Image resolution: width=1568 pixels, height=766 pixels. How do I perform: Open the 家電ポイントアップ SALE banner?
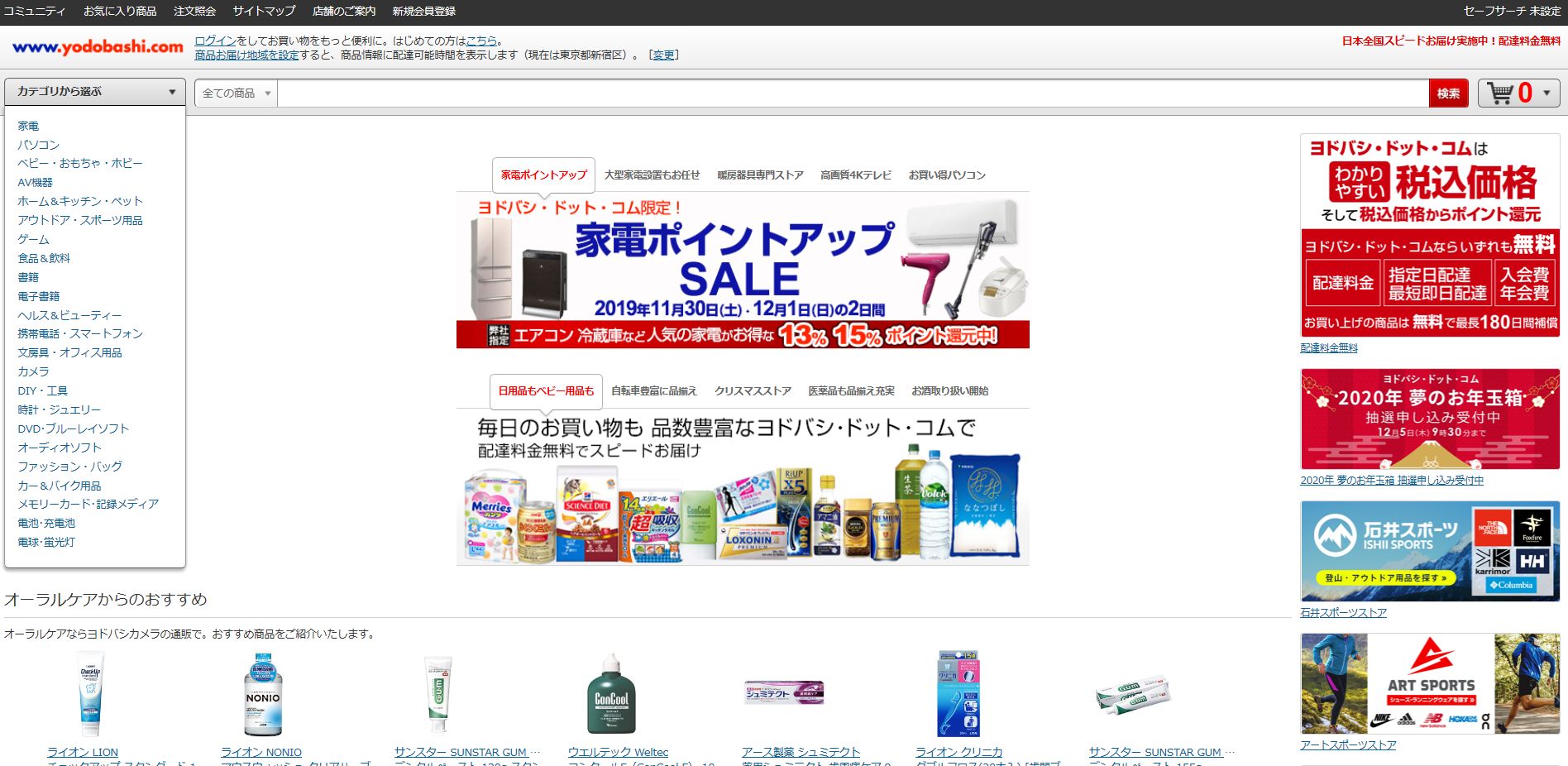743,270
